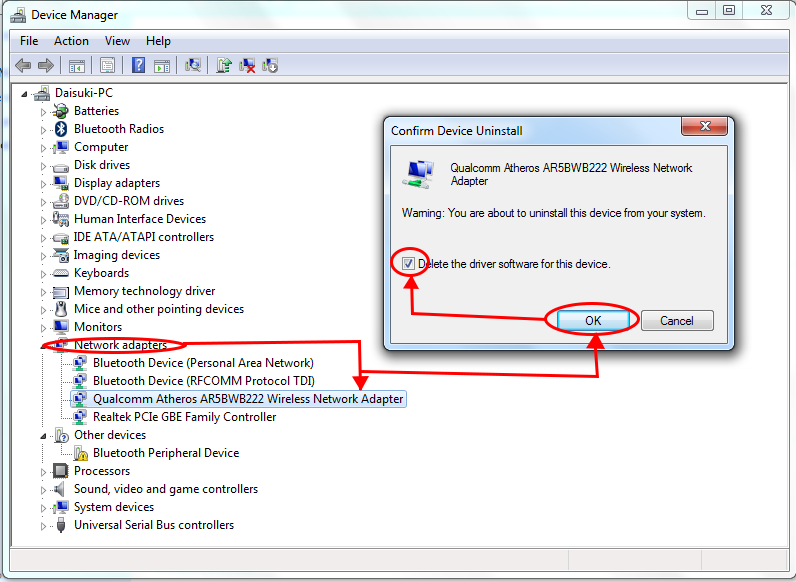Screen dimensions: 796x582
Task: Select the System devices label
Action: pyautogui.click(x=114, y=507)
